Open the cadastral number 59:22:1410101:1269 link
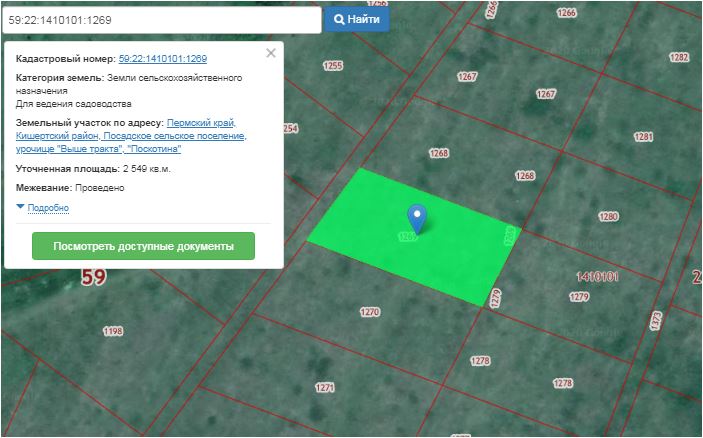Image resolution: width=703 pixels, height=438 pixels. (x=162, y=60)
